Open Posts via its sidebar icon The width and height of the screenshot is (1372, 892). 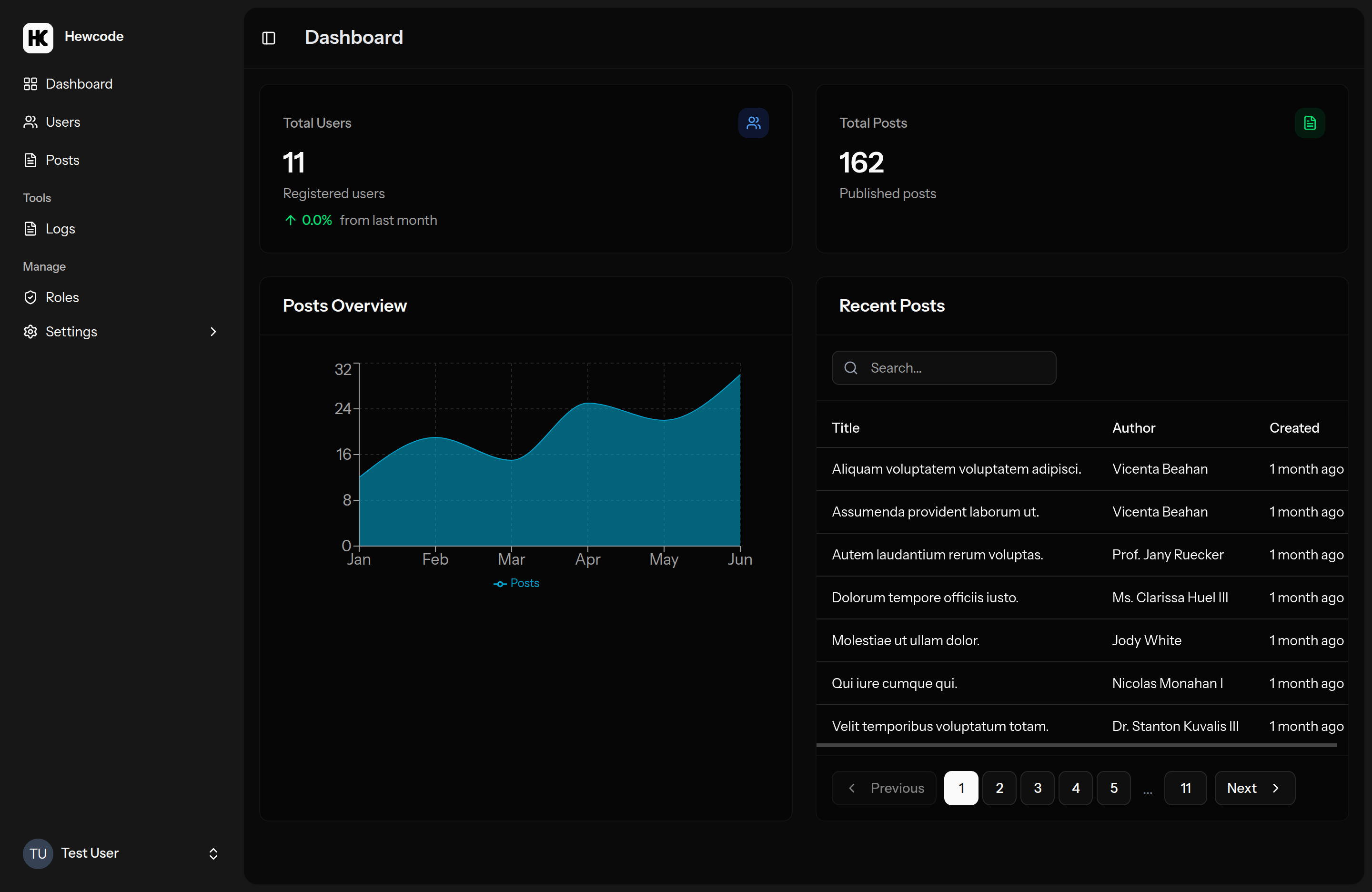coord(31,160)
